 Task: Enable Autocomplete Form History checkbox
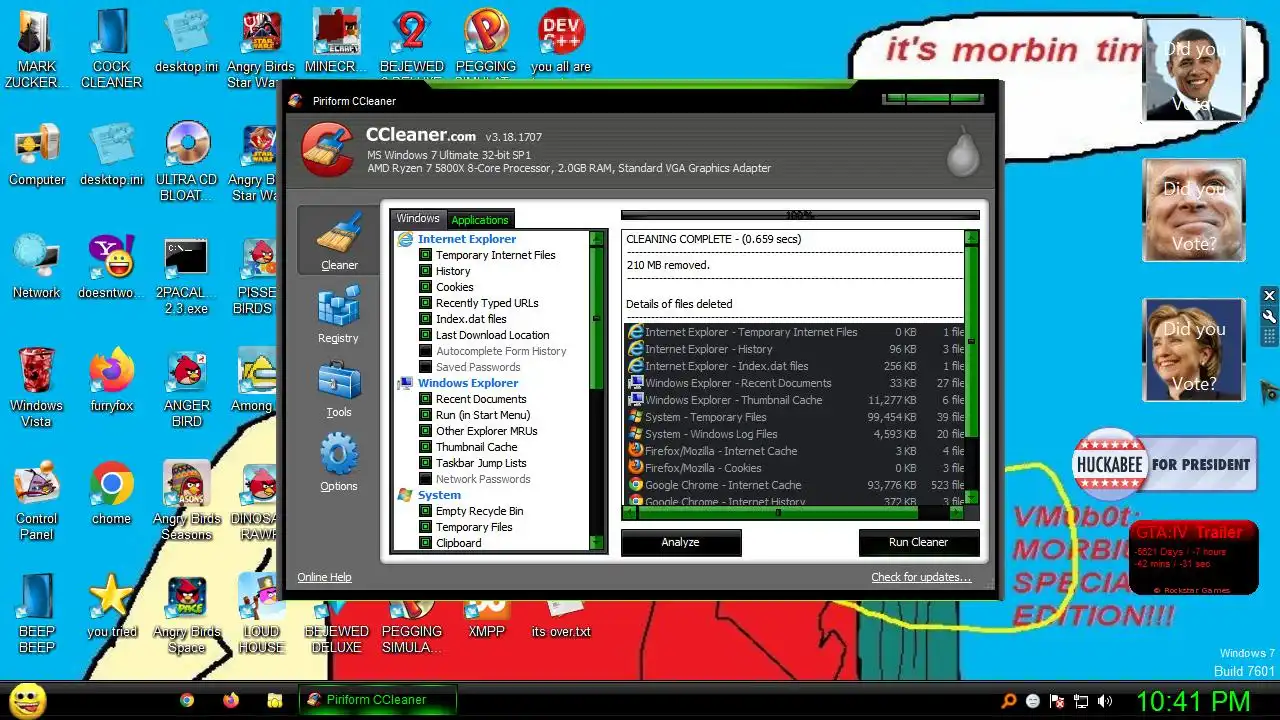(425, 351)
